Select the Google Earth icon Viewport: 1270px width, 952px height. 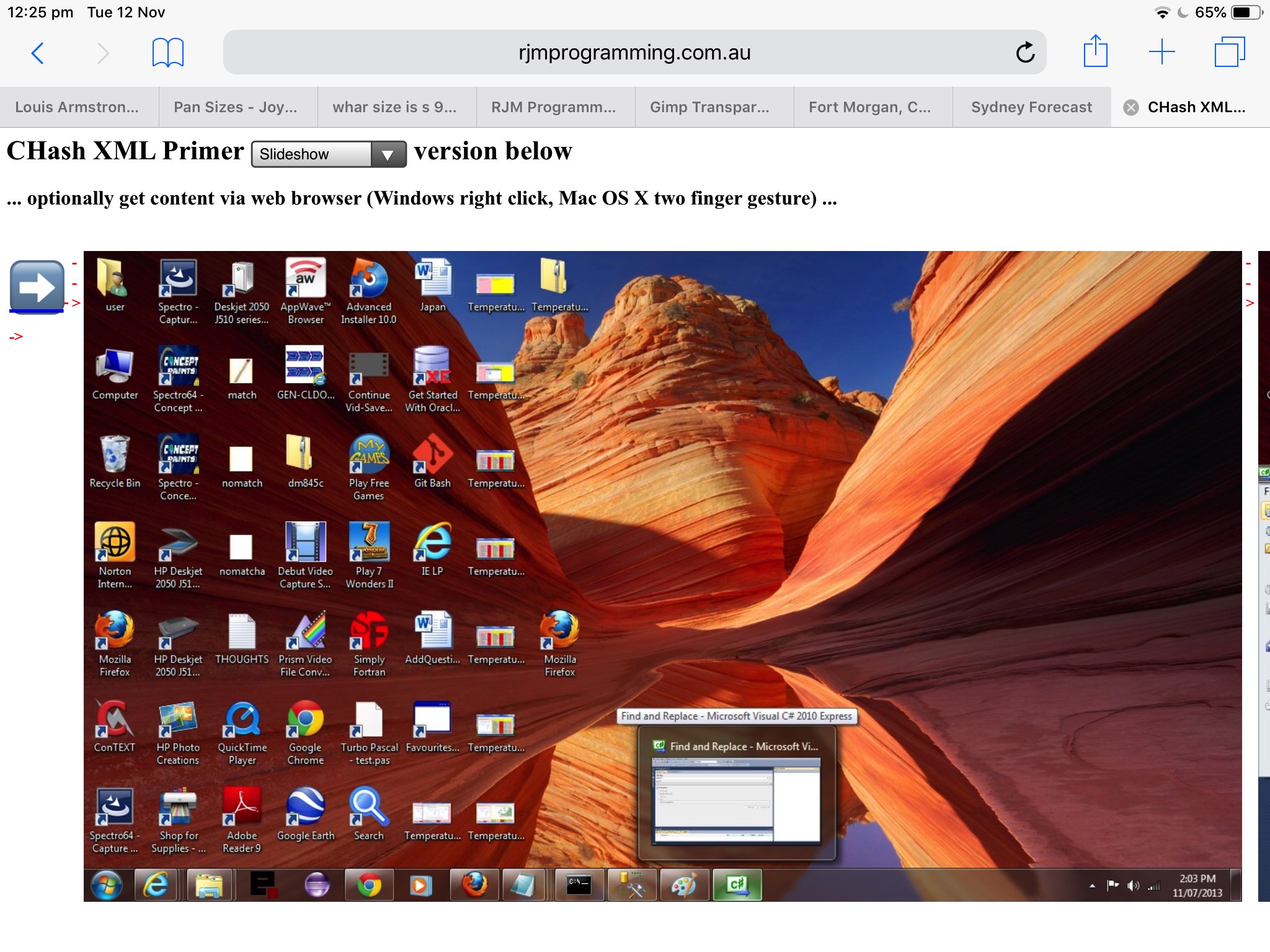(x=305, y=814)
